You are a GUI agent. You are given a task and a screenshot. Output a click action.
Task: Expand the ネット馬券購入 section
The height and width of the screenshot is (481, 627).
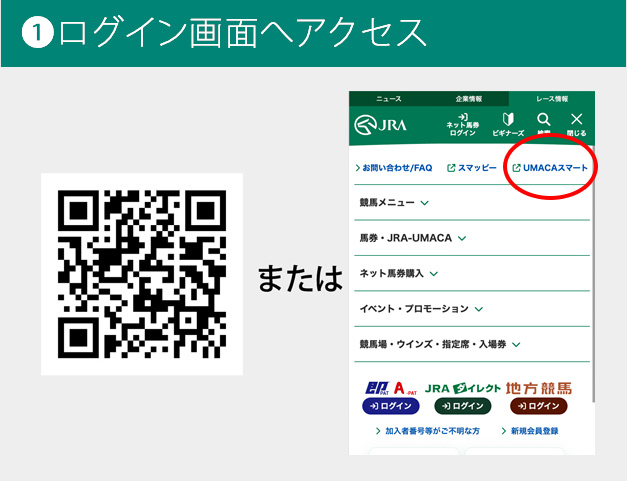click(399, 273)
